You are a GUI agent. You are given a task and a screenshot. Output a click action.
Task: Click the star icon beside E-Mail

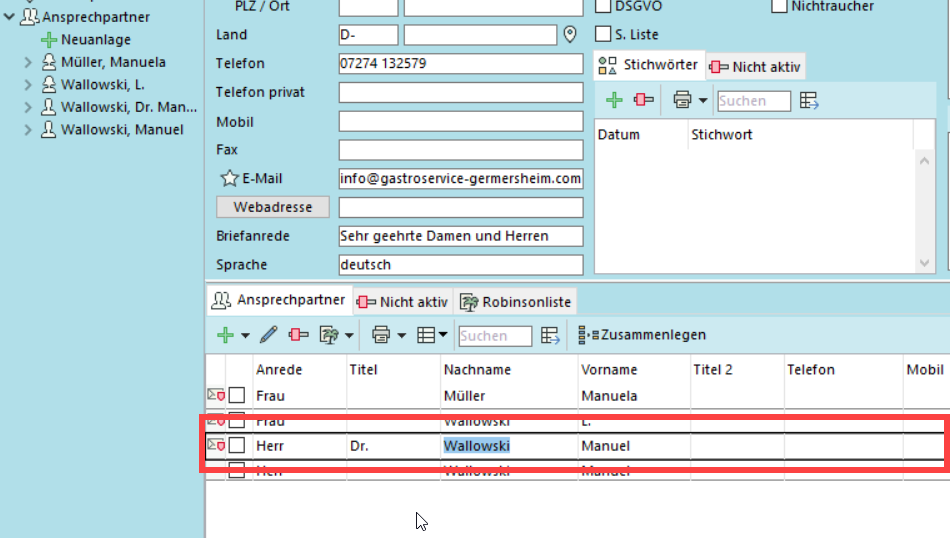[229, 179]
